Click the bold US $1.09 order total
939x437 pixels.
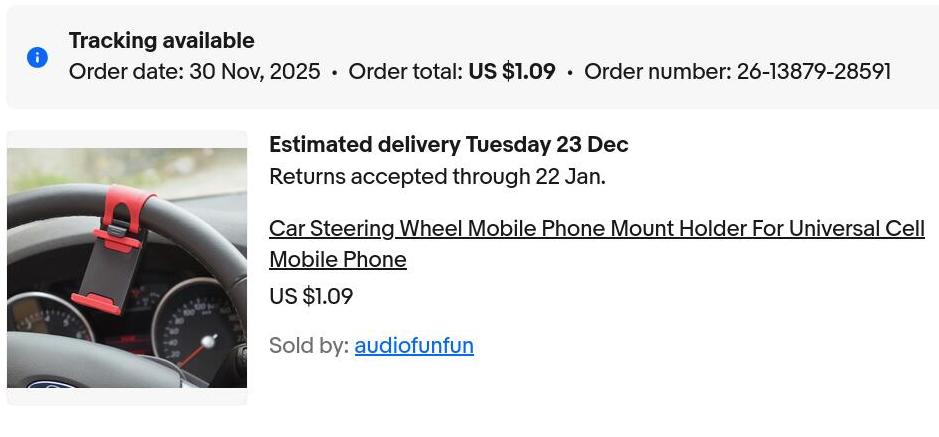click(511, 72)
